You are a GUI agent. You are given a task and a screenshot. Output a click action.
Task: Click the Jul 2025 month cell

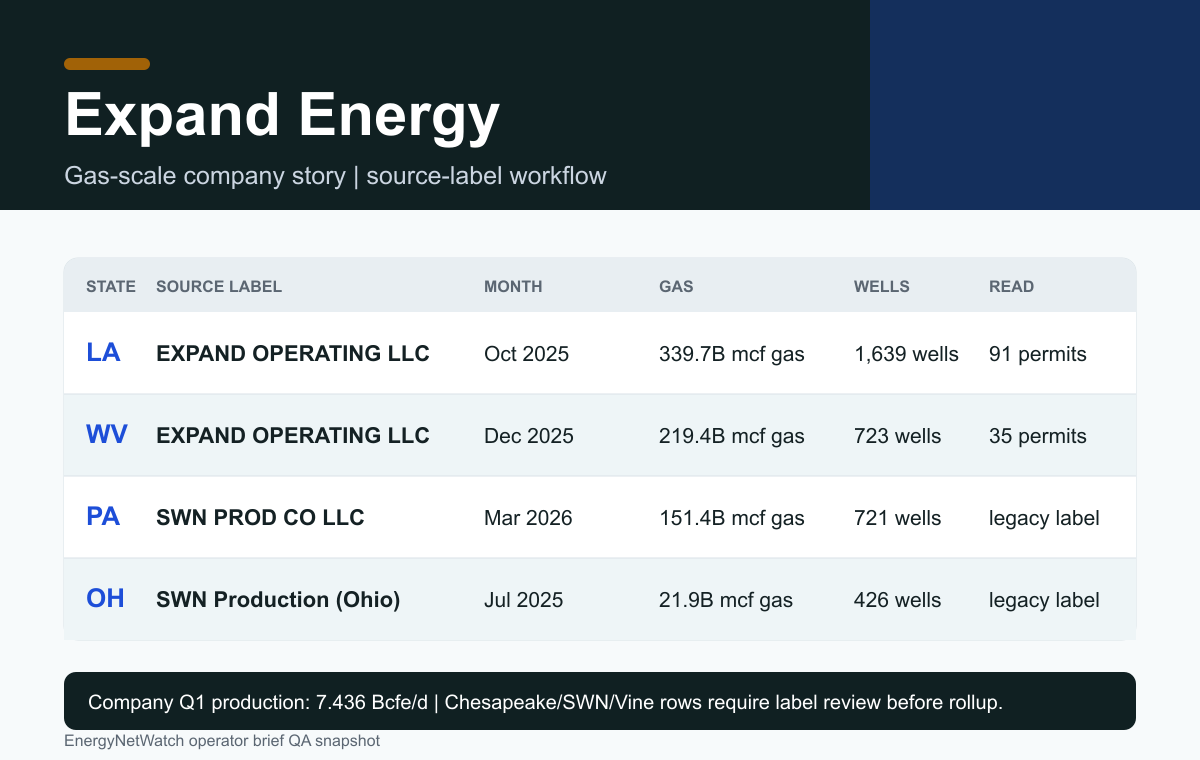coord(524,600)
